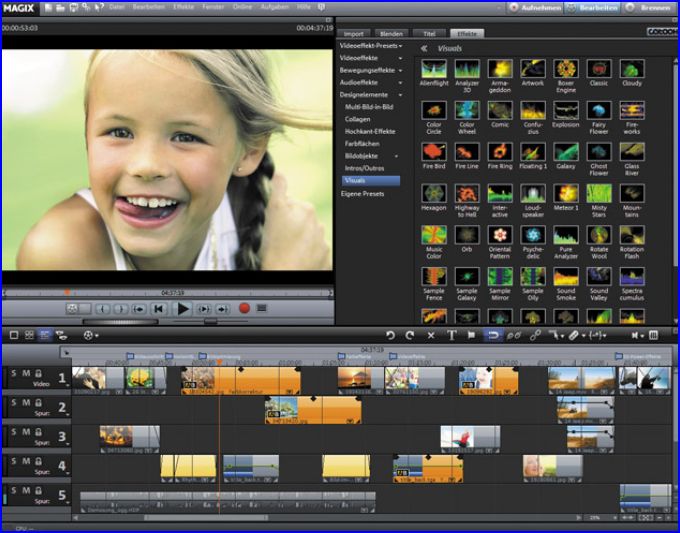Click the delete X icon in timeline toolbar
Viewport: 680px width, 533px height.
click(431, 335)
